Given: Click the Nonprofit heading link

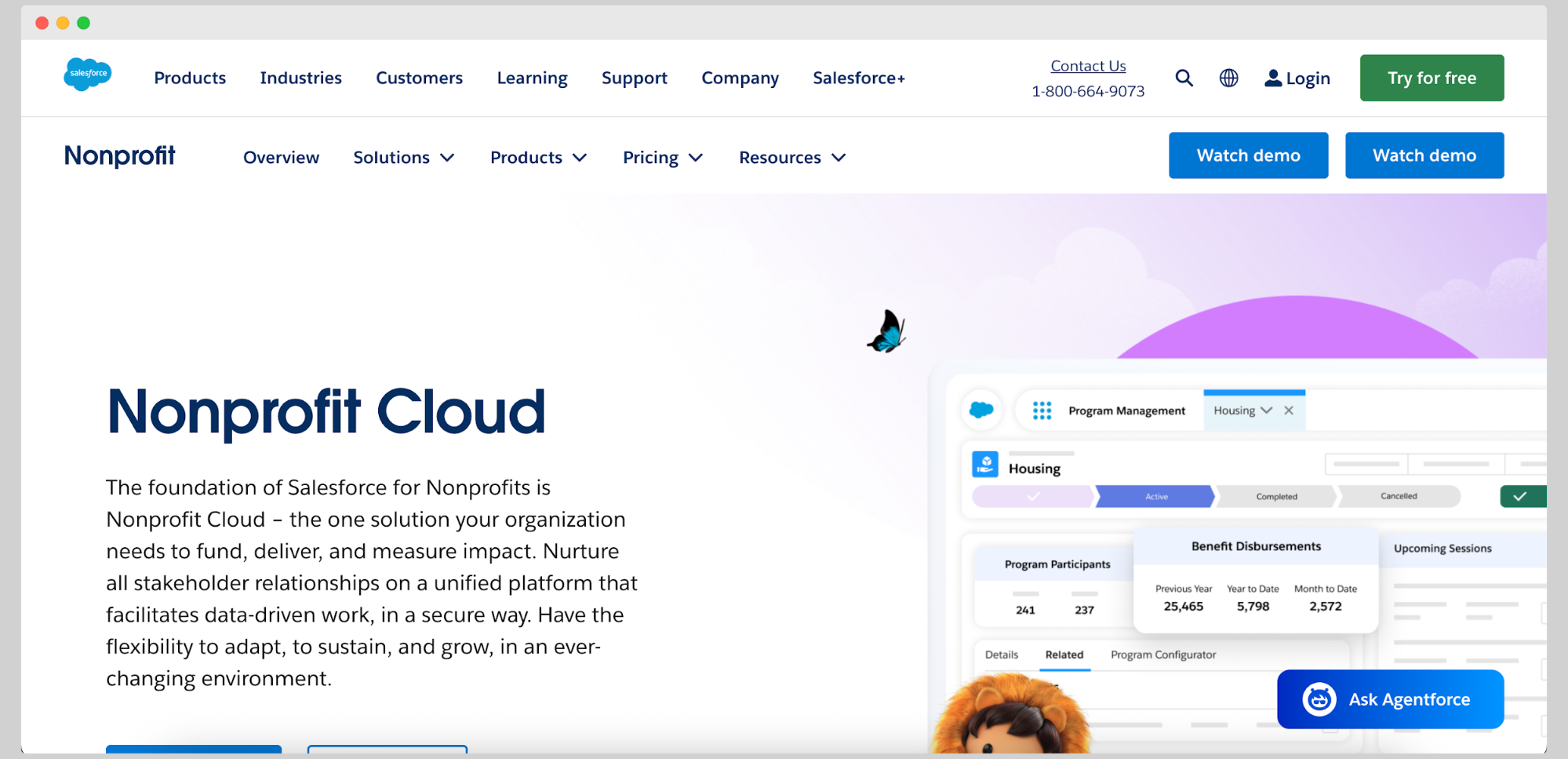Looking at the screenshot, I should tap(119, 155).
